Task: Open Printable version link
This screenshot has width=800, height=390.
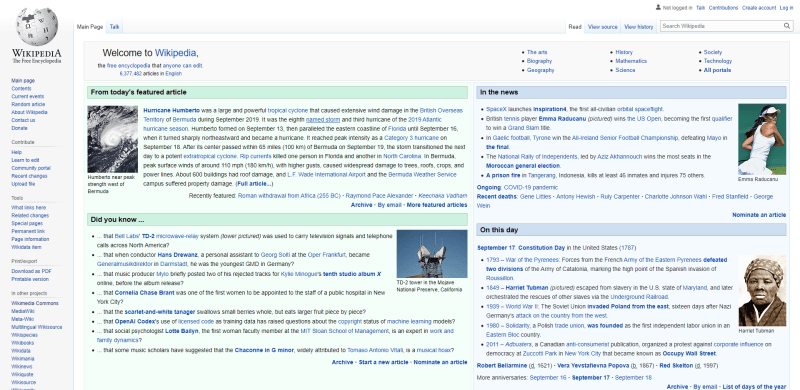Action: point(30,279)
